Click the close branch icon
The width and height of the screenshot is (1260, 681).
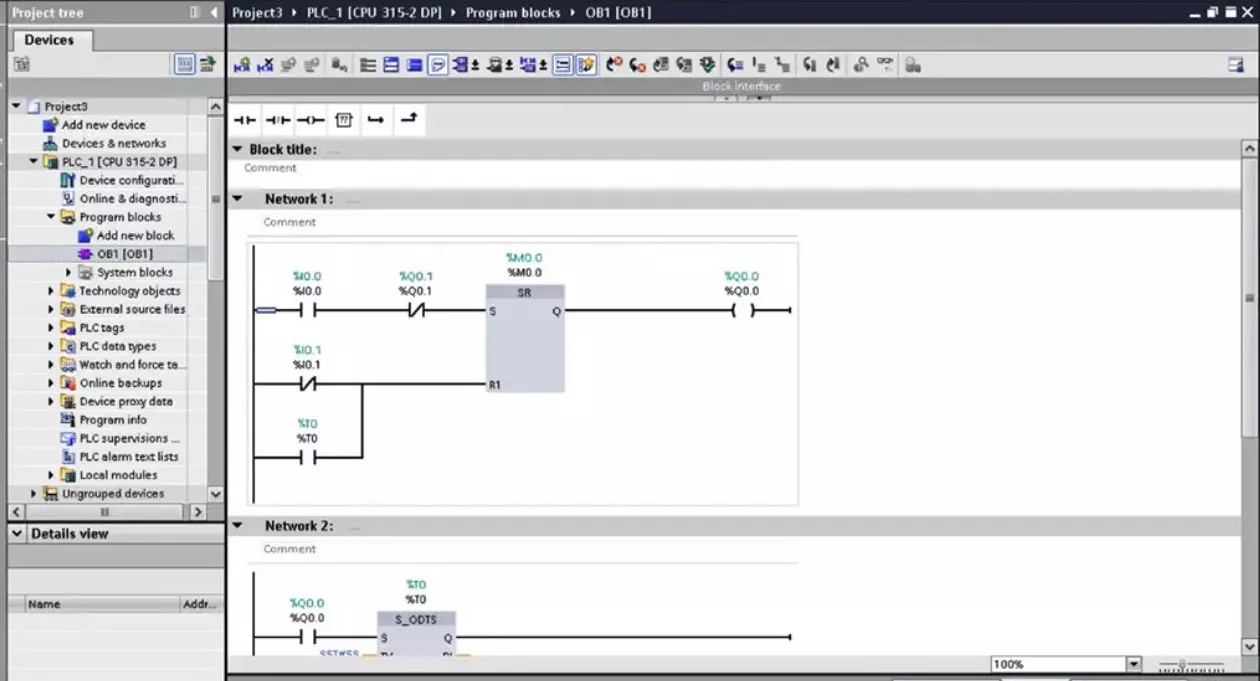pyautogui.click(x=408, y=120)
